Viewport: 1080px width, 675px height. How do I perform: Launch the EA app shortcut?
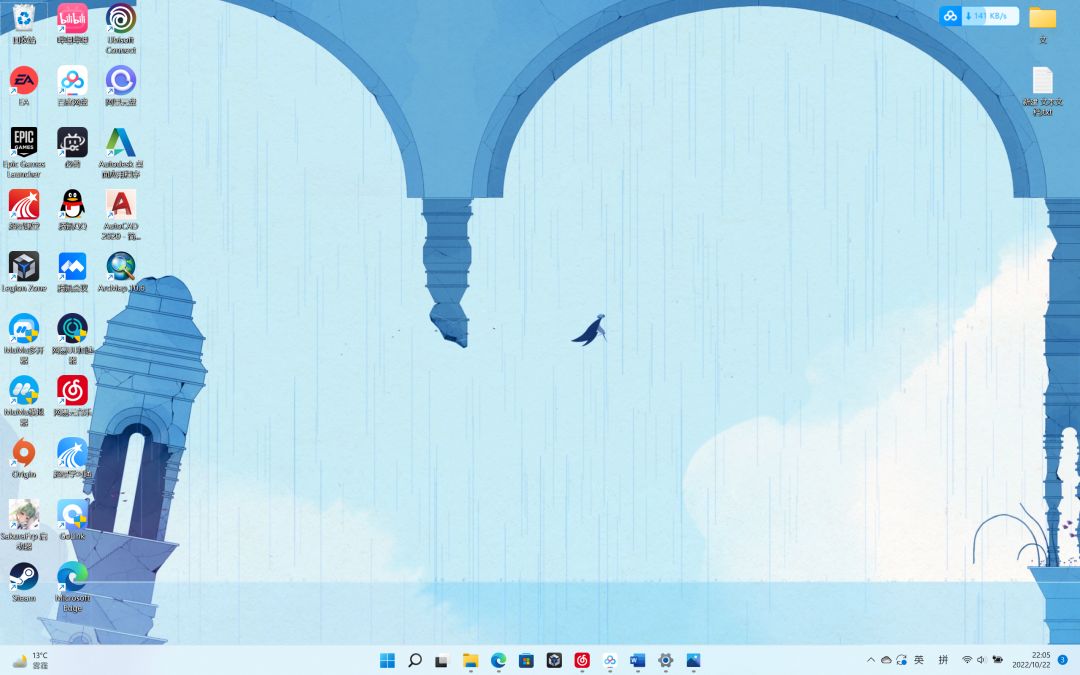(x=23, y=80)
